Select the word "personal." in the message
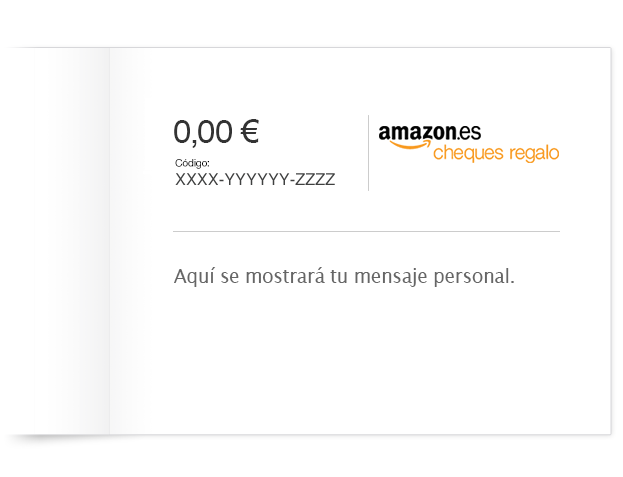The image size is (623, 477). pyautogui.click(x=474, y=277)
